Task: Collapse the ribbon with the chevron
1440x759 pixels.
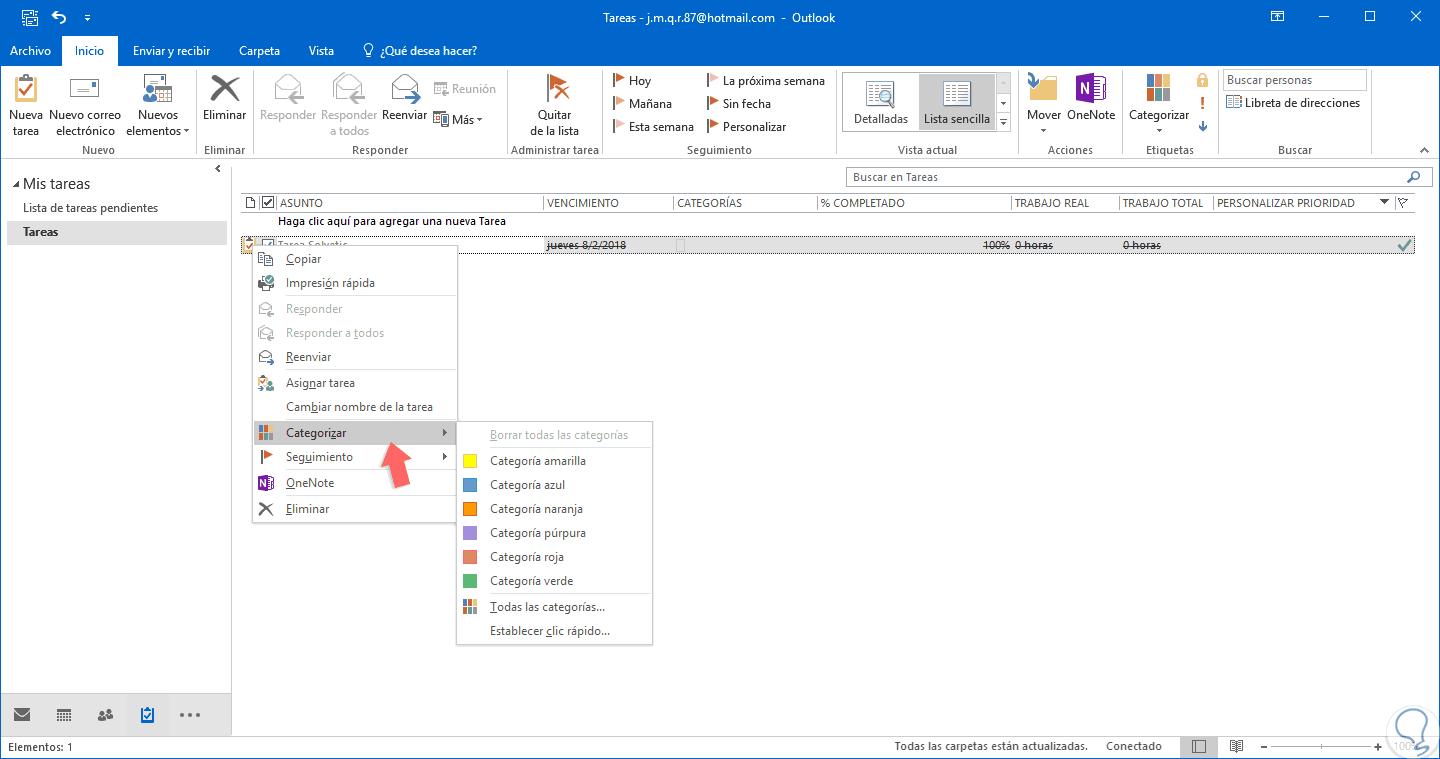Action: tap(1425, 151)
